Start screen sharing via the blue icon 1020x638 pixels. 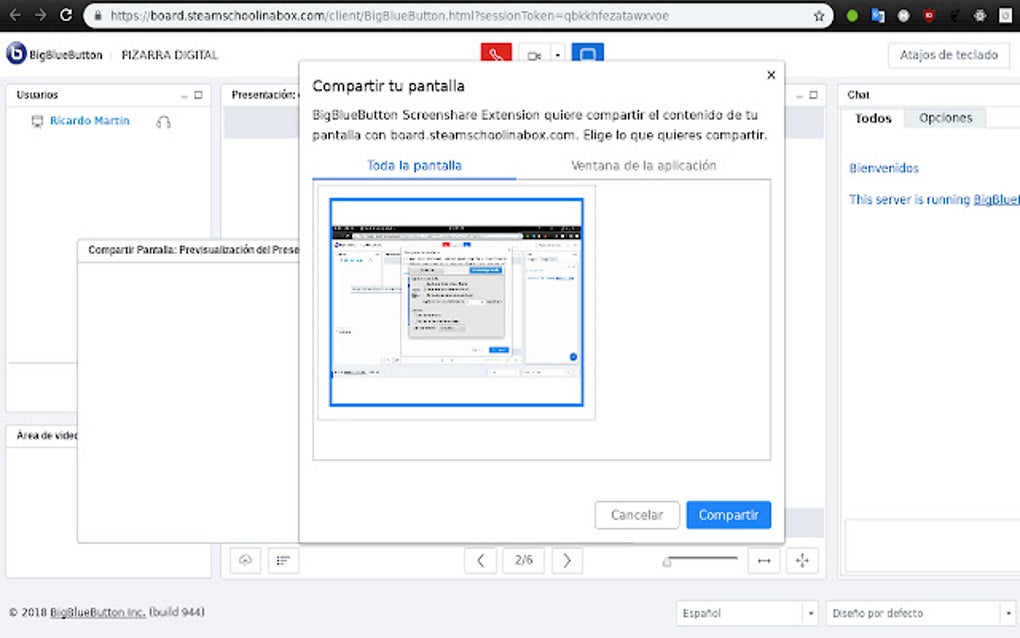point(587,55)
